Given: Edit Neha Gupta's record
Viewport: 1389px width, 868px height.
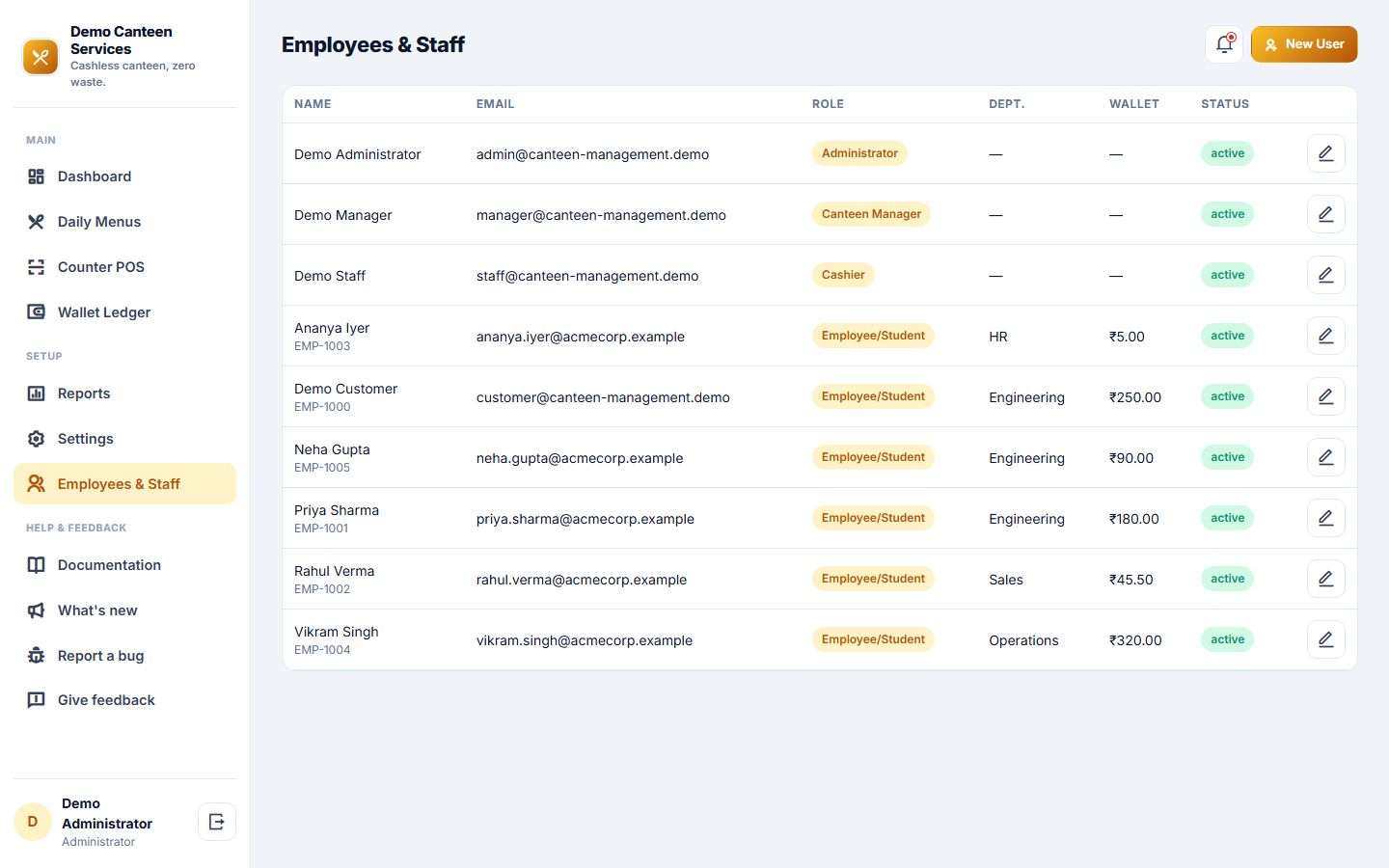Looking at the screenshot, I should [x=1325, y=457].
